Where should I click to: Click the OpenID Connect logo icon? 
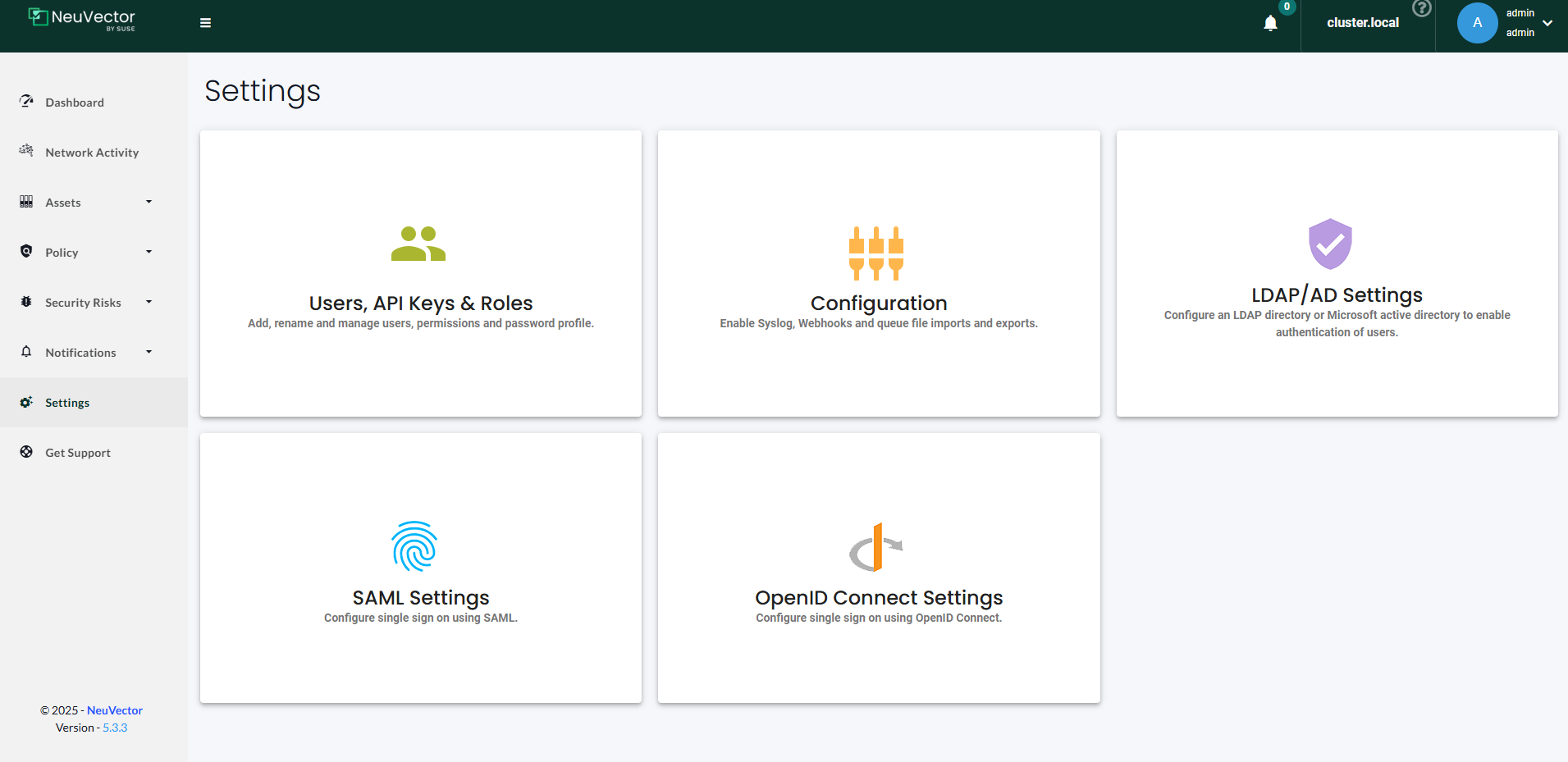click(x=875, y=547)
